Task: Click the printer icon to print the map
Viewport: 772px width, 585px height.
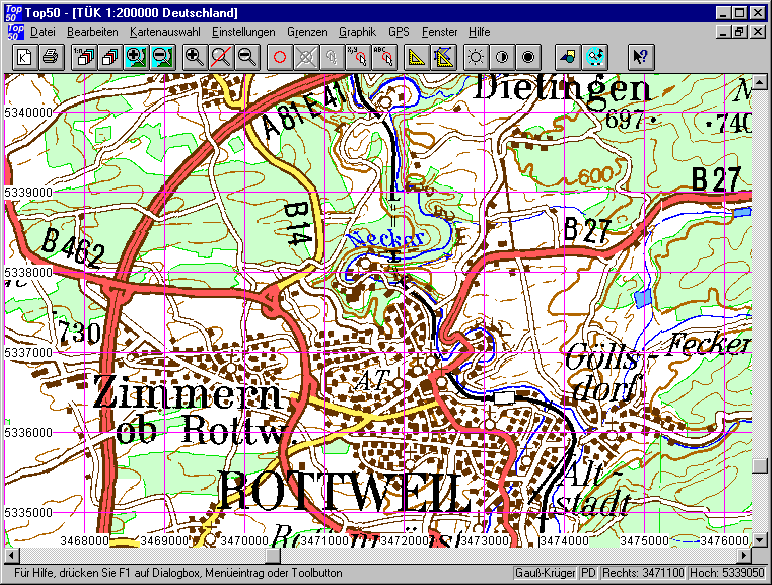Action: click(50, 57)
